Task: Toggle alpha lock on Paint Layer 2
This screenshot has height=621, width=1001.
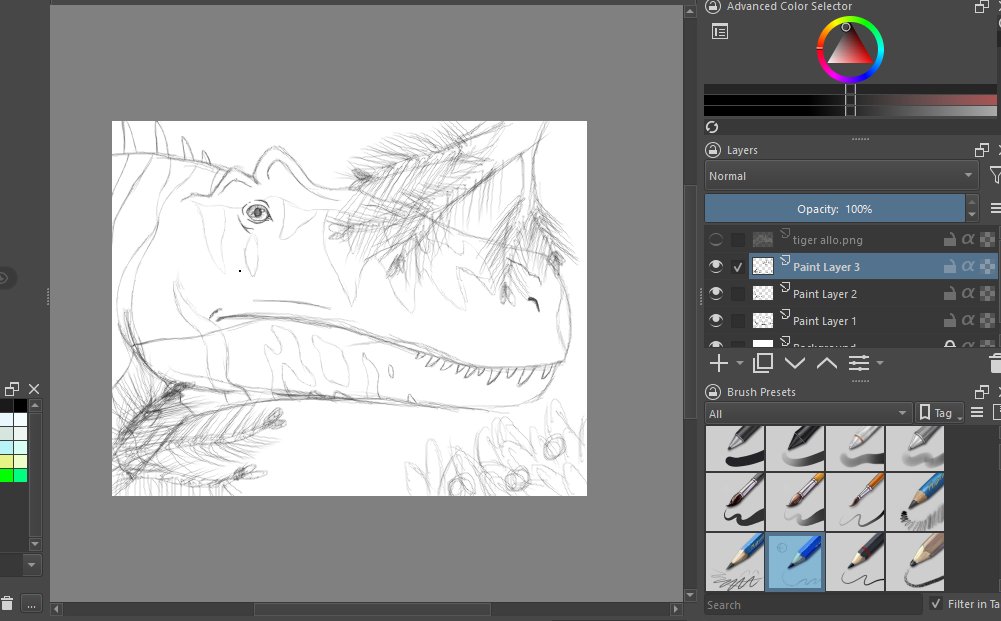Action: click(x=987, y=294)
